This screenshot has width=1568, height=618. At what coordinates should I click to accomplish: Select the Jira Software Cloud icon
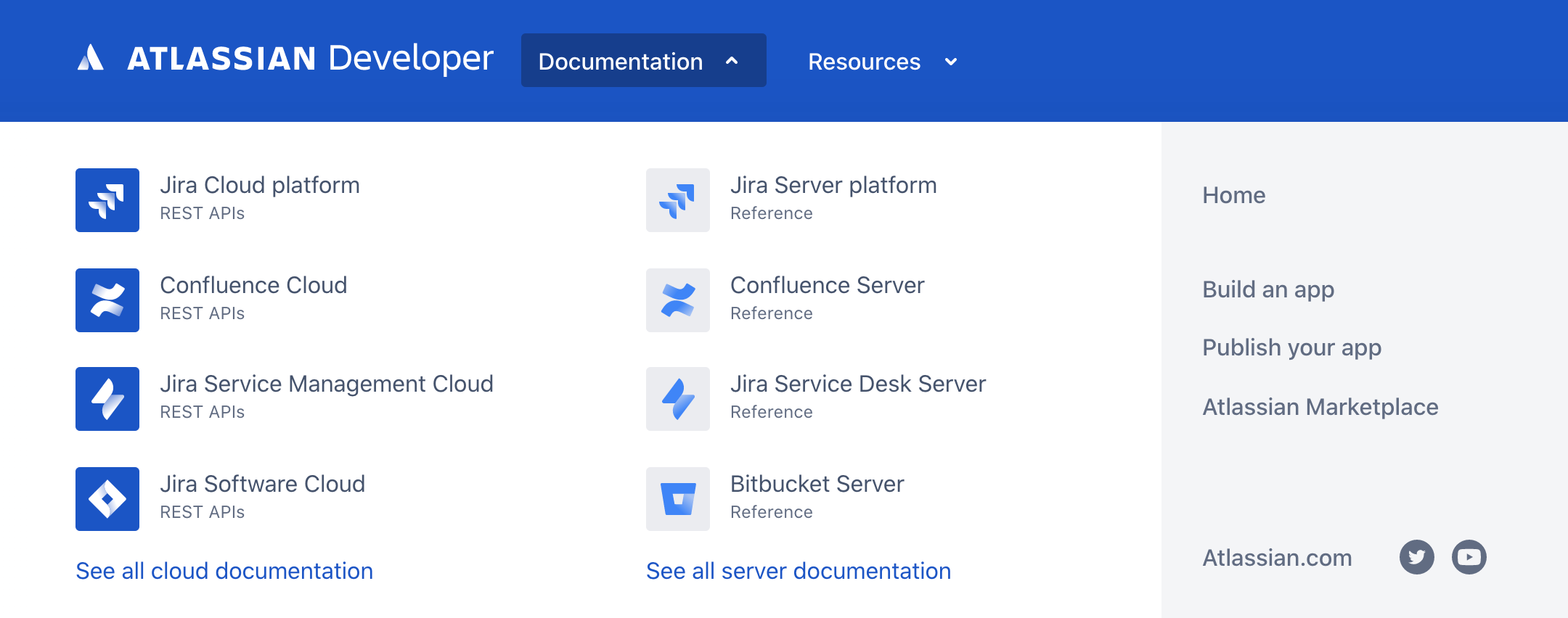coord(107,499)
